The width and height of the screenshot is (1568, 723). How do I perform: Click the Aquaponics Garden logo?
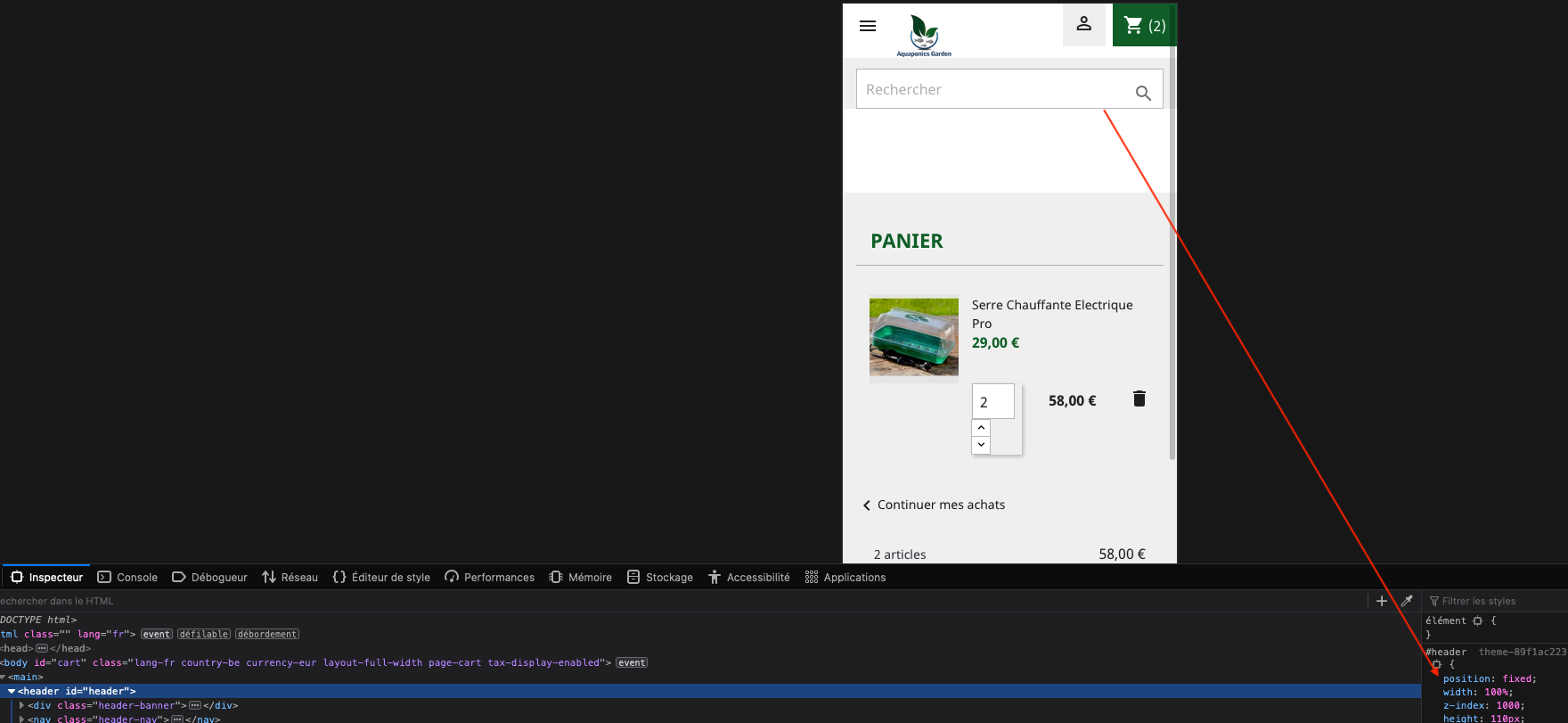click(x=924, y=36)
